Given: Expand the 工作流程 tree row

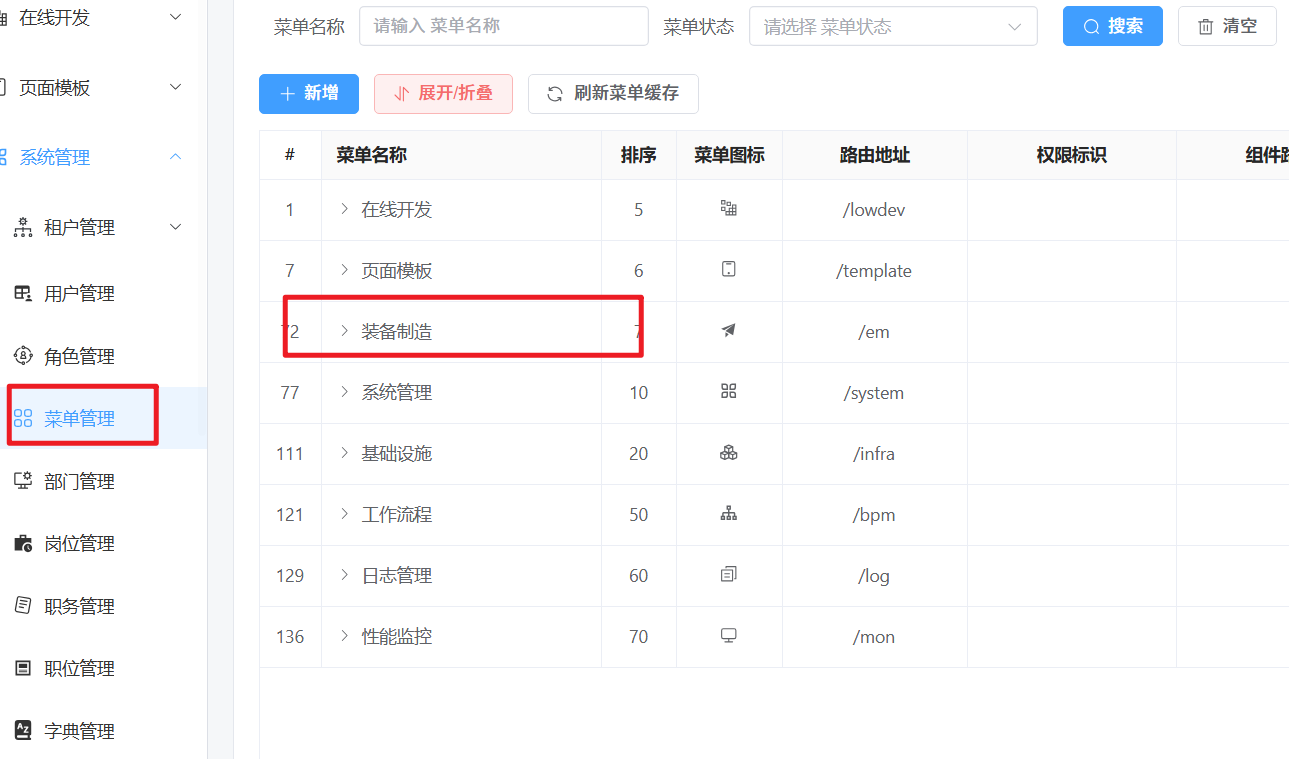Looking at the screenshot, I should point(344,514).
